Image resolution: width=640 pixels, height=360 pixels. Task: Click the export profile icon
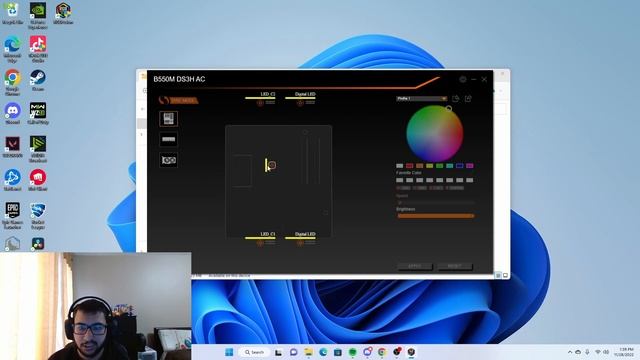click(x=468, y=99)
